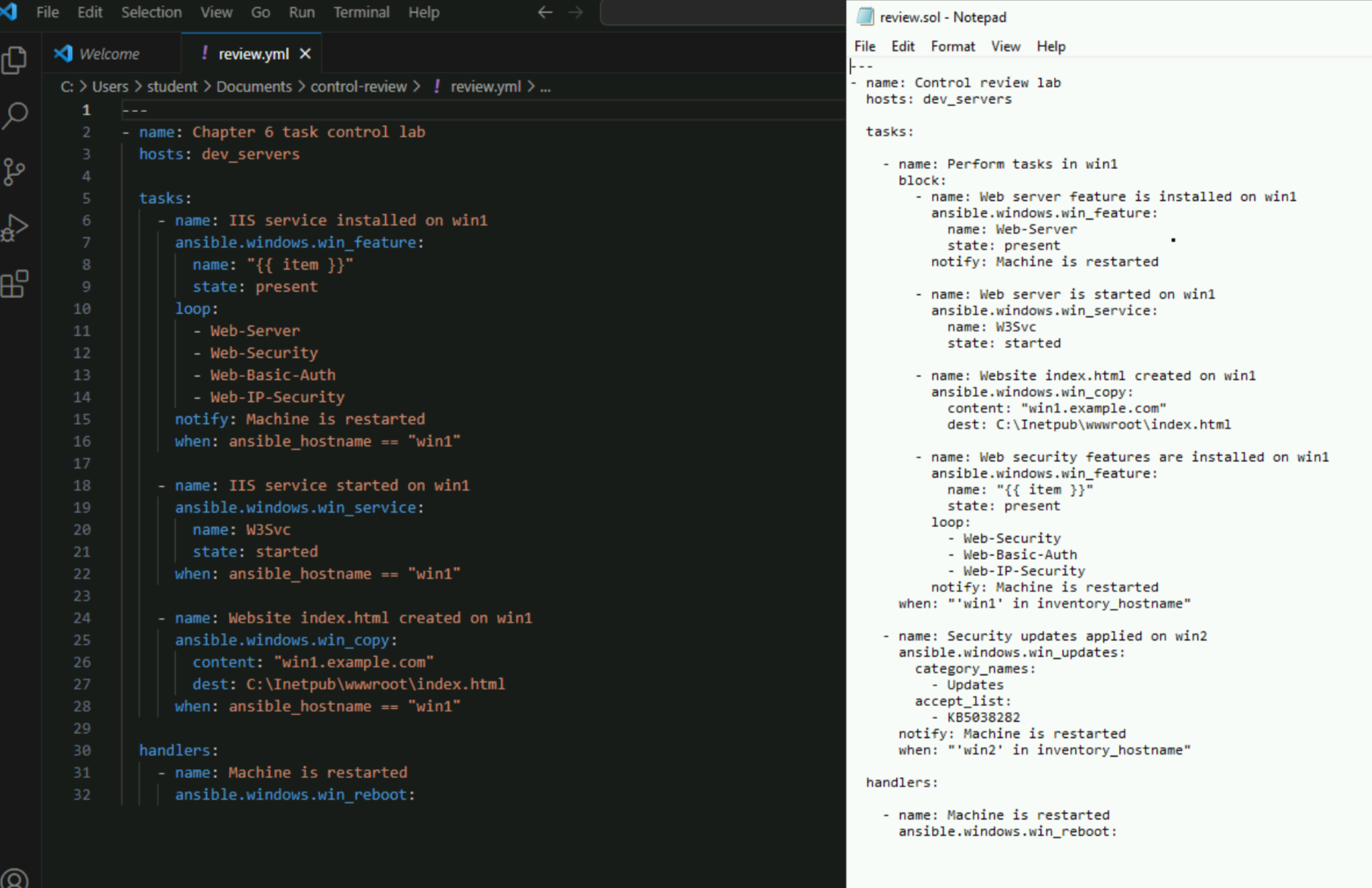The width and height of the screenshot is (1372, 888).
Task: Open the Selection menu
Action: click(151, 12)
